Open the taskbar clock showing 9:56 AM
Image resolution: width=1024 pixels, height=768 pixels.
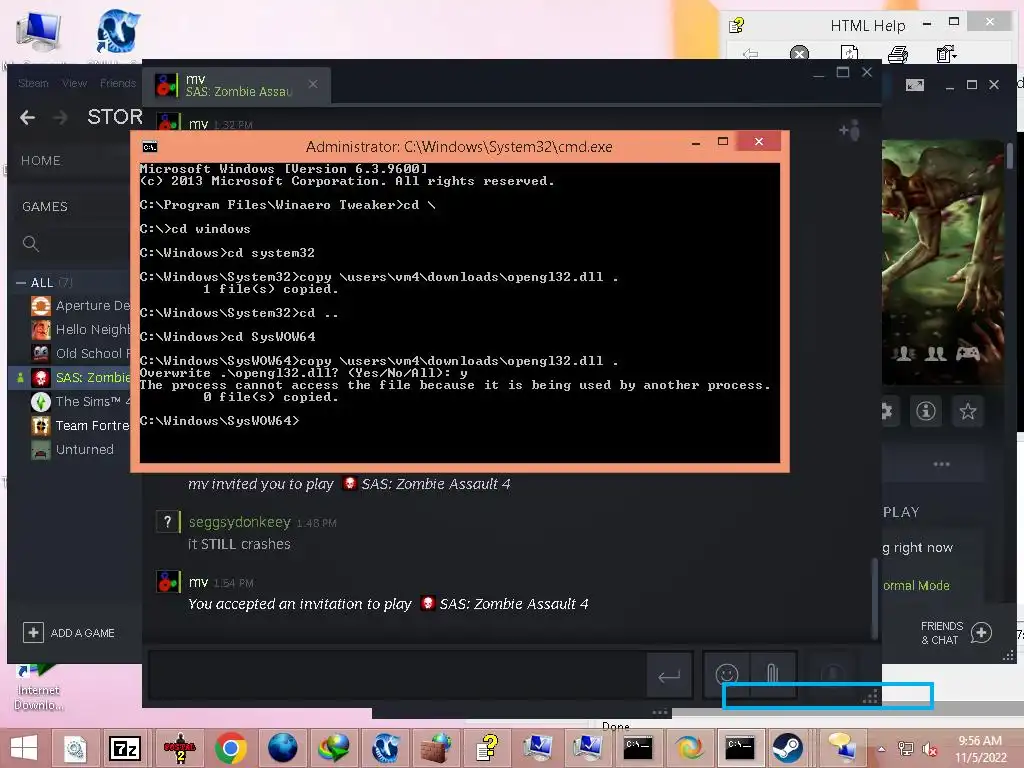click(x=980, y=749)
